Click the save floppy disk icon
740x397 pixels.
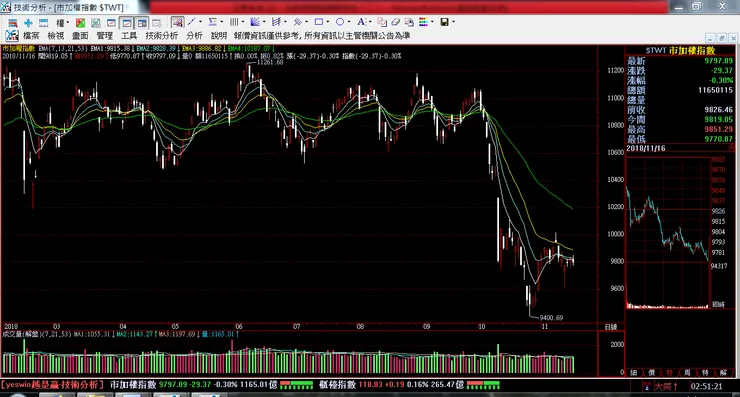click(x=444, y=22)
